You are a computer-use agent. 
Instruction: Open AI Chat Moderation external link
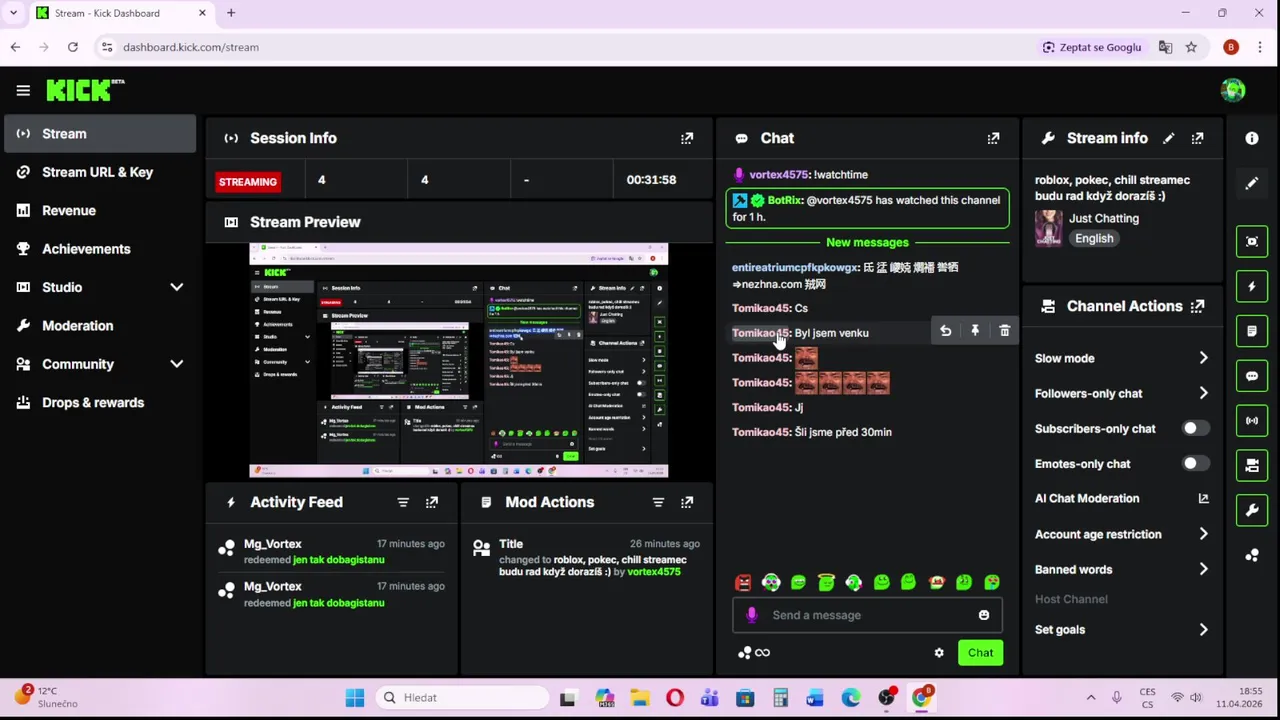pos(1204,498)
